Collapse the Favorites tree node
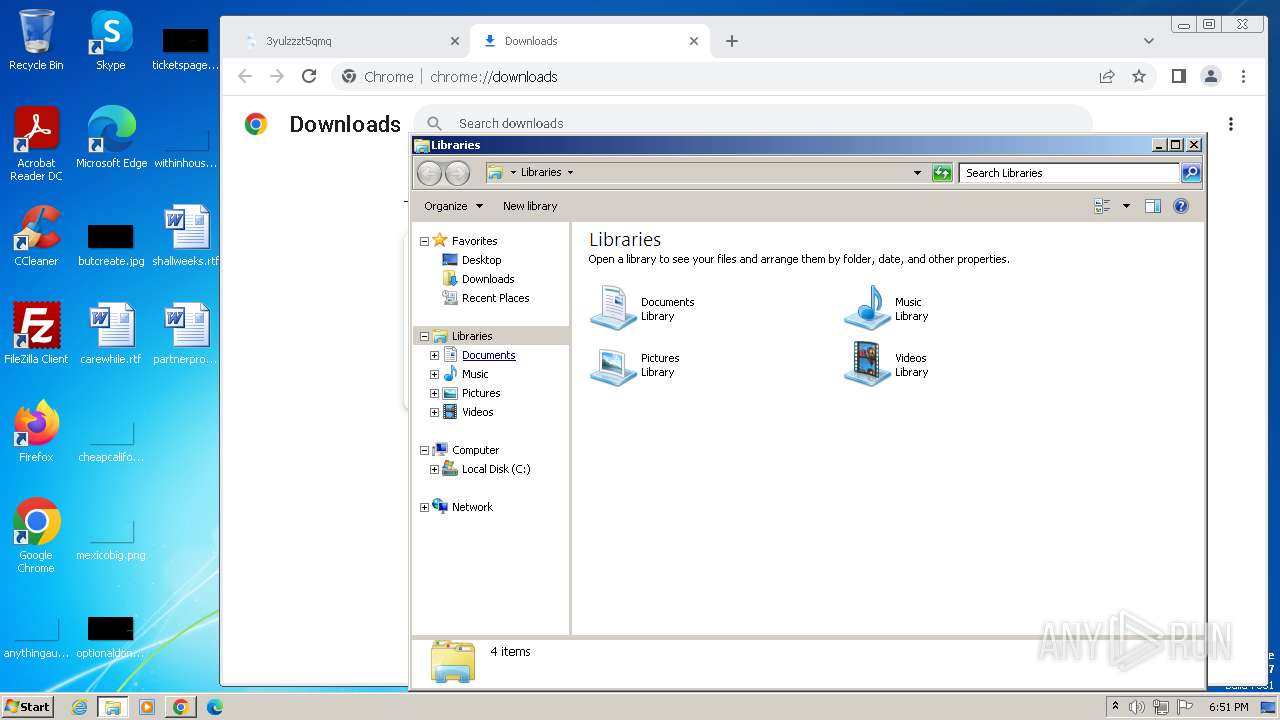 point(424,241)
